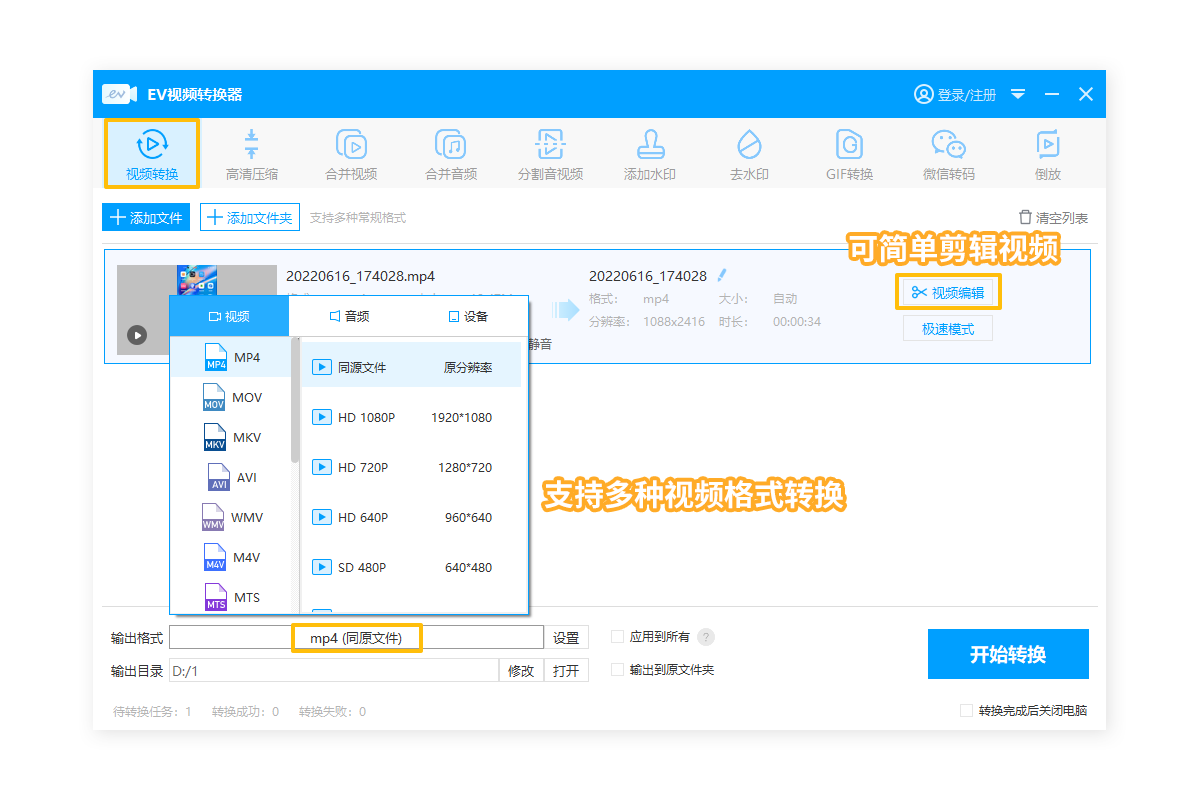Open the 合并音频 merge audio tool

pos(451,154)
